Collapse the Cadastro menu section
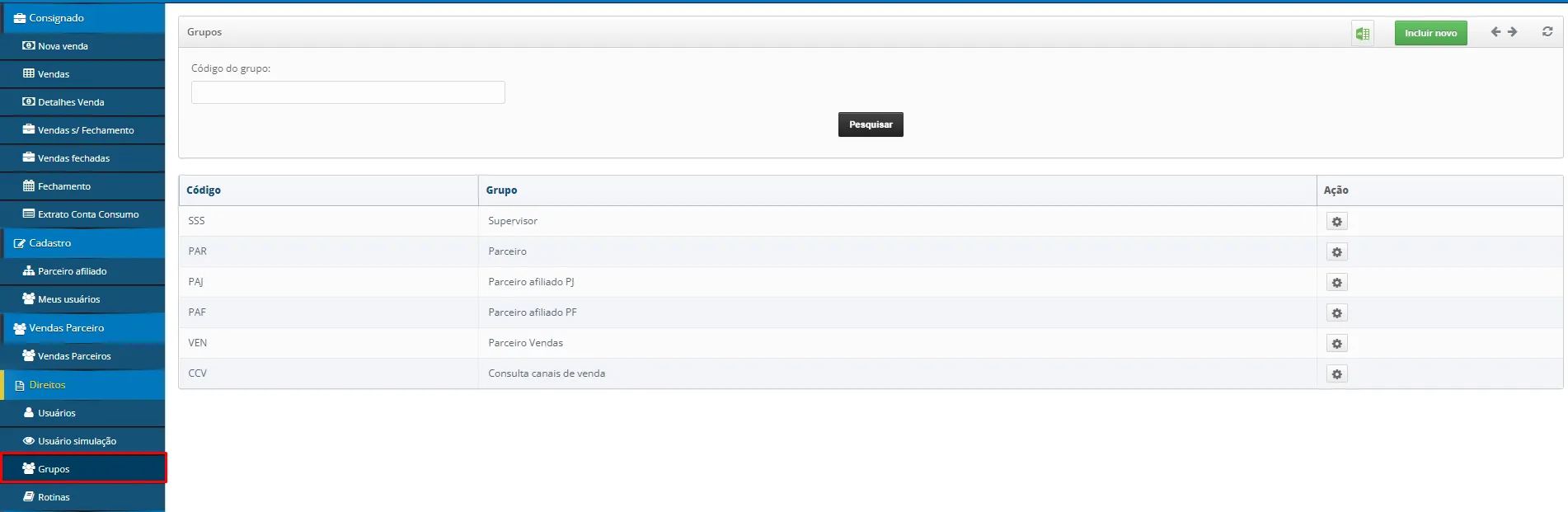This screenshot has height=512, width=1568. (x=49, y=243)
